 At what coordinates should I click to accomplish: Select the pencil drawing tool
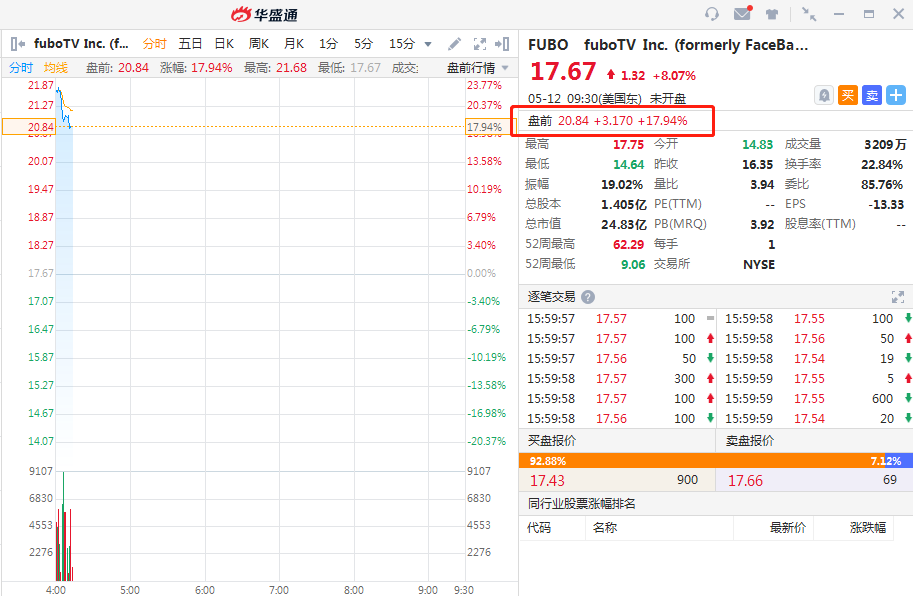coord(454,44)
